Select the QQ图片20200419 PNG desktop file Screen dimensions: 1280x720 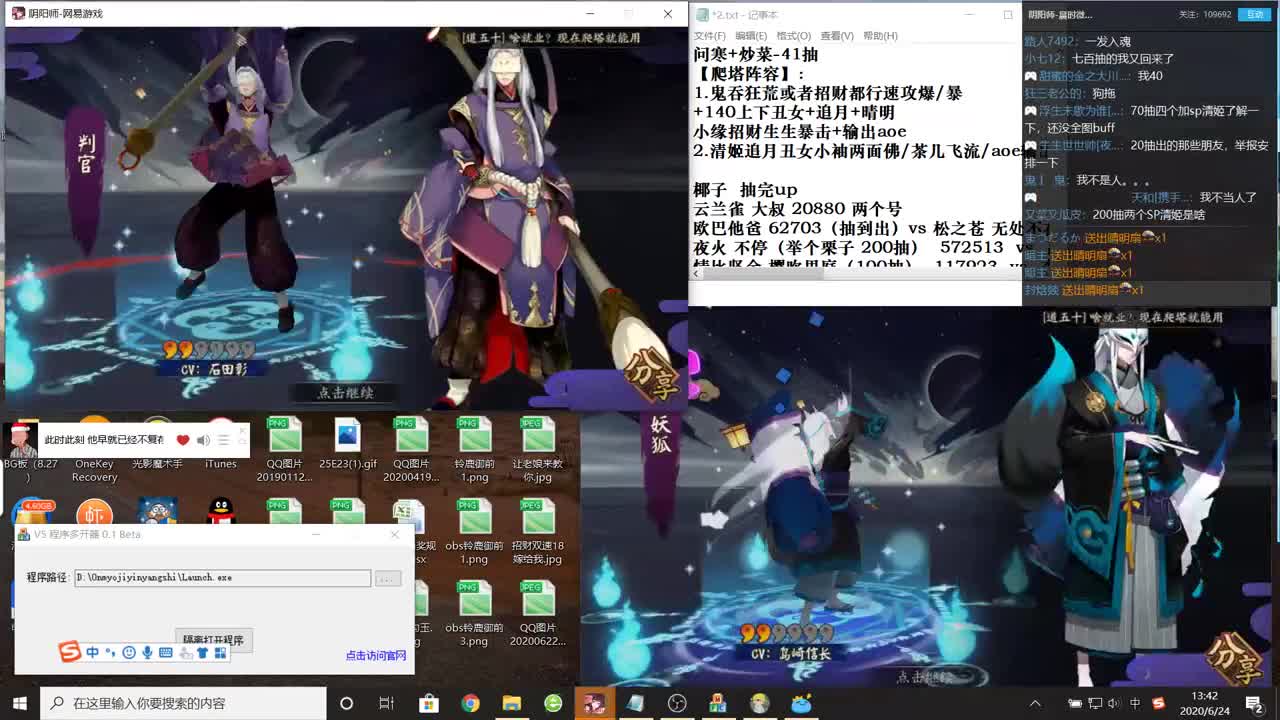pos(411,450)
